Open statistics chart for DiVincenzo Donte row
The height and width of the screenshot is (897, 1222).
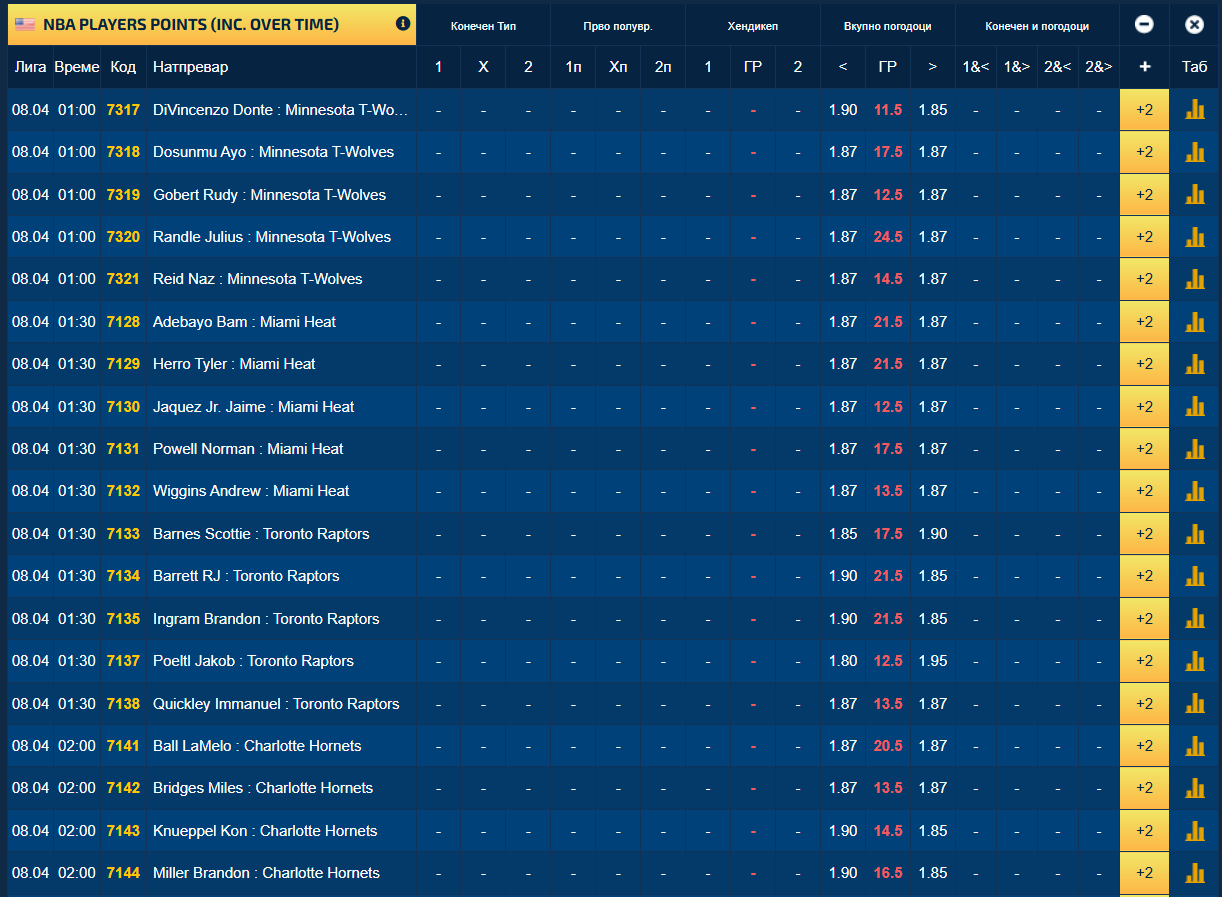pyautogui.click(x=1194, y=110)
